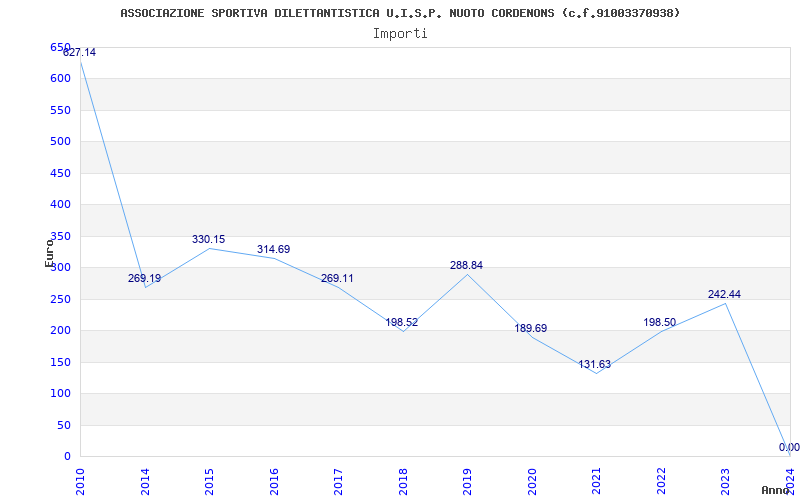Click the 200 value on Euro axis
Viewport: 800px width, 500px height.
60,331
